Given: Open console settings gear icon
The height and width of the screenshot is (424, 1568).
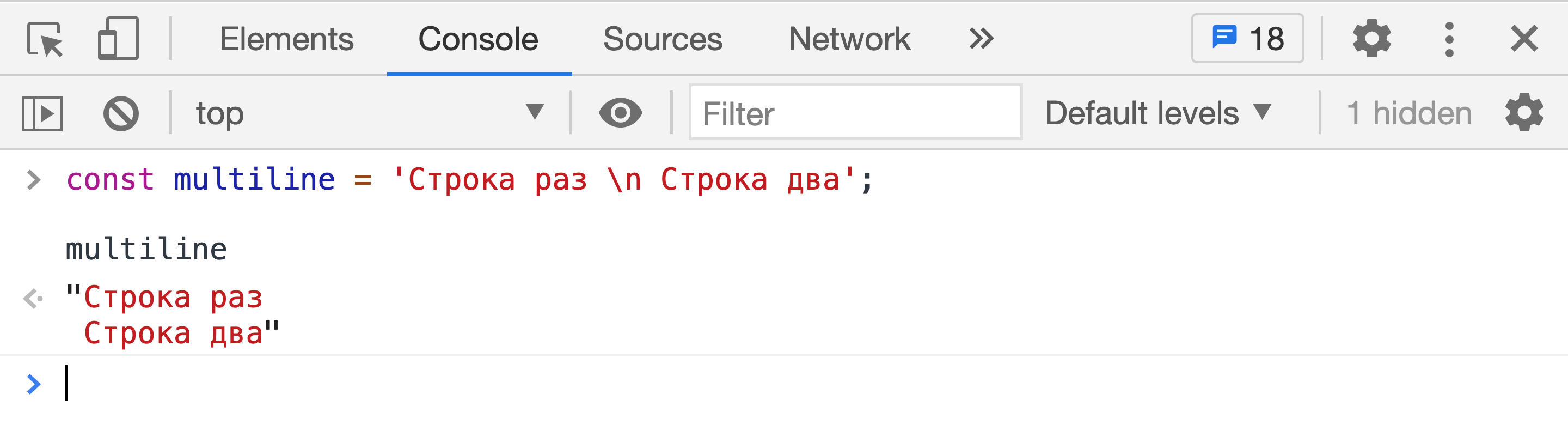Looking at the screenshot, I should pyautogui.click(x=1524, y=113).
